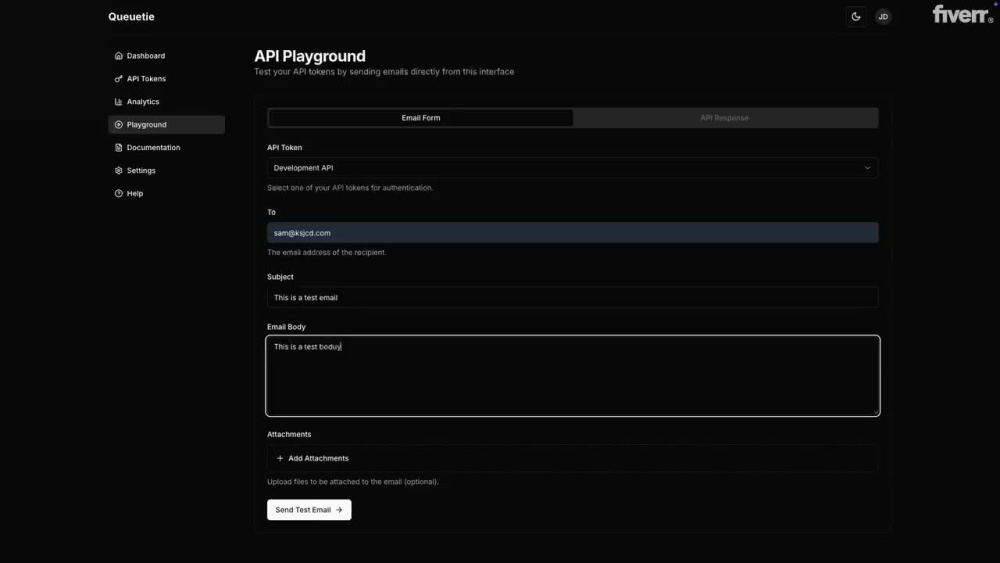This screenshot has height=563, width=1000.
Task: Open the Documentation page
Action: [166, 148]
